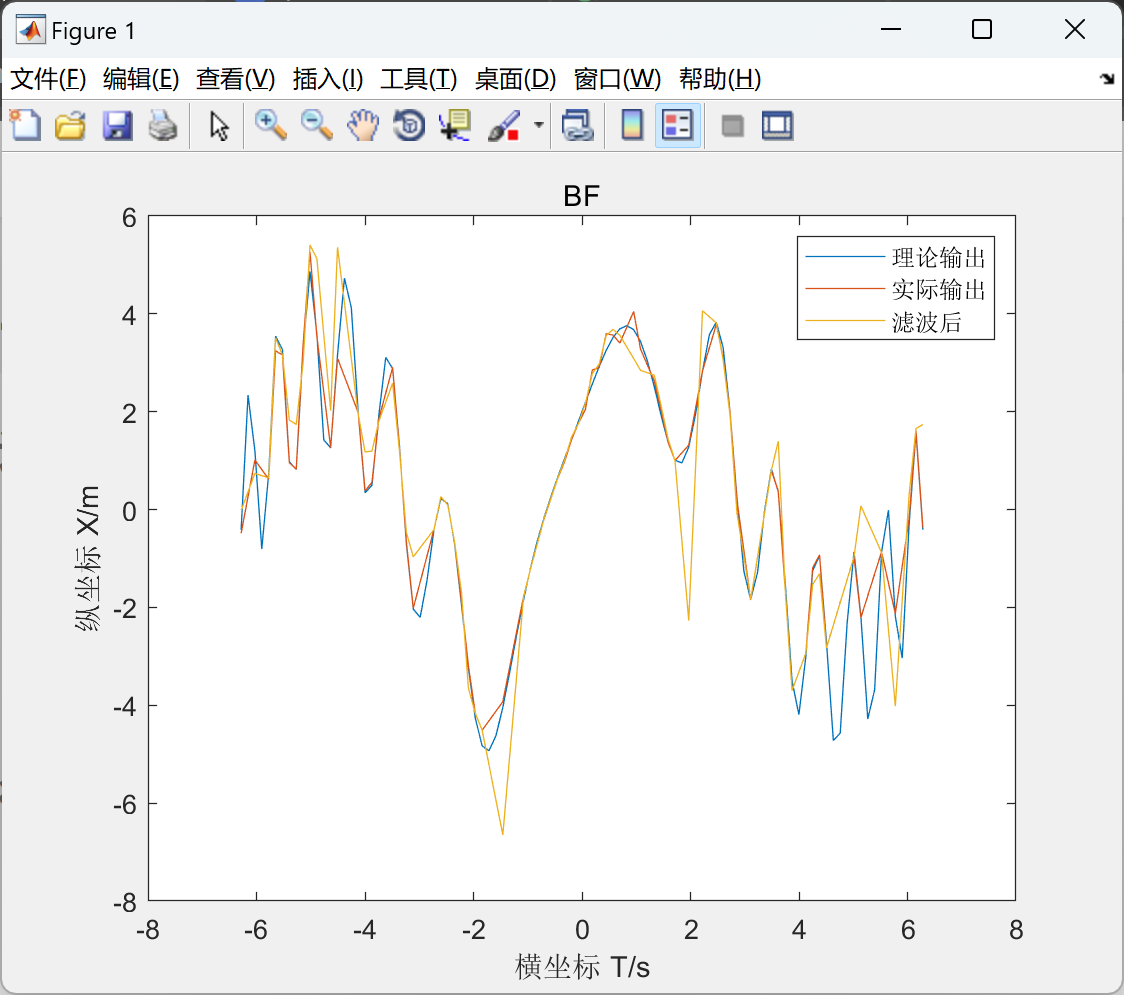
Task: Print the figure using the printer icon
Action: [163, 125]
